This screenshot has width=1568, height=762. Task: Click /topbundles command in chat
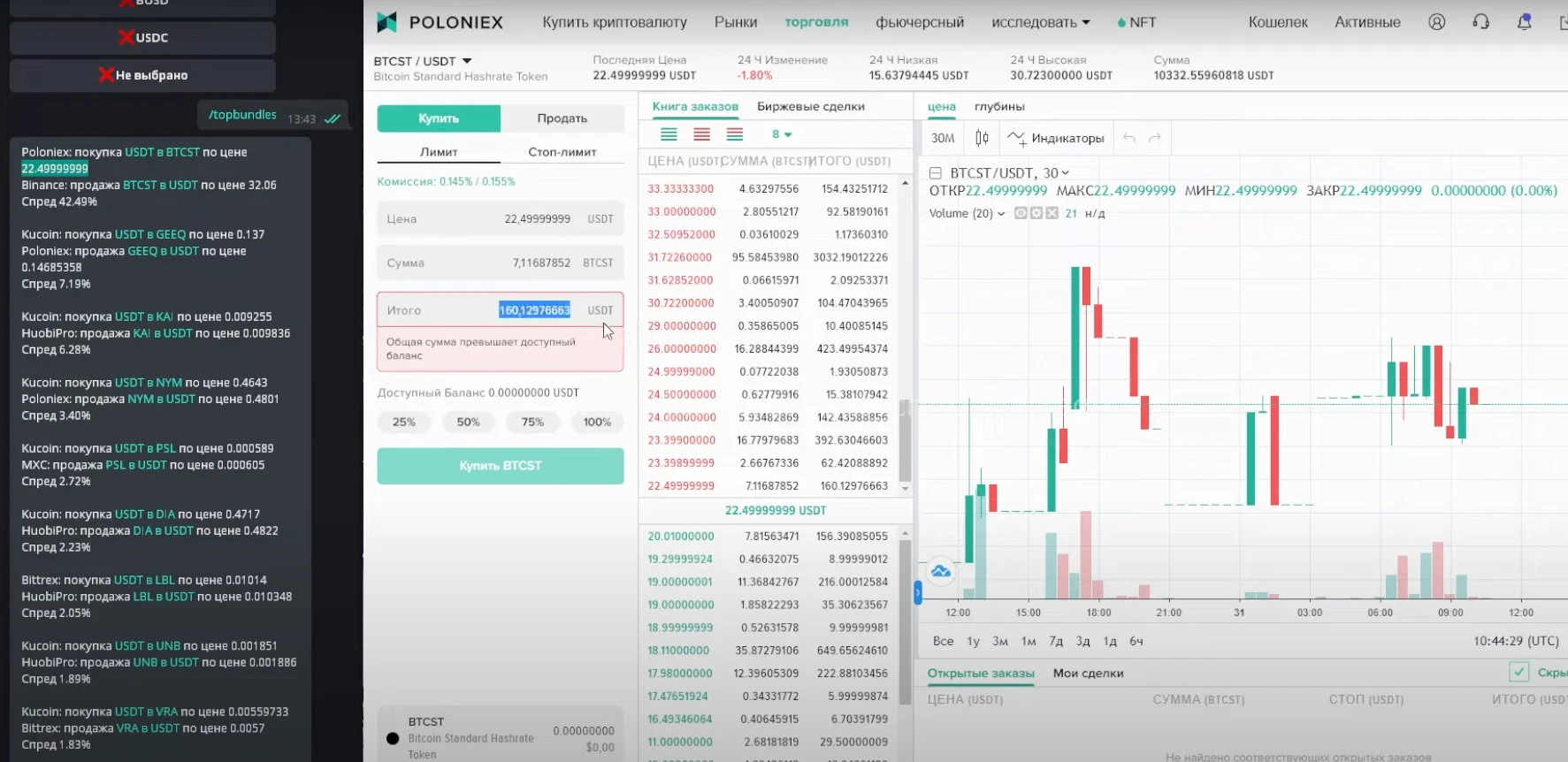[242, 115]
